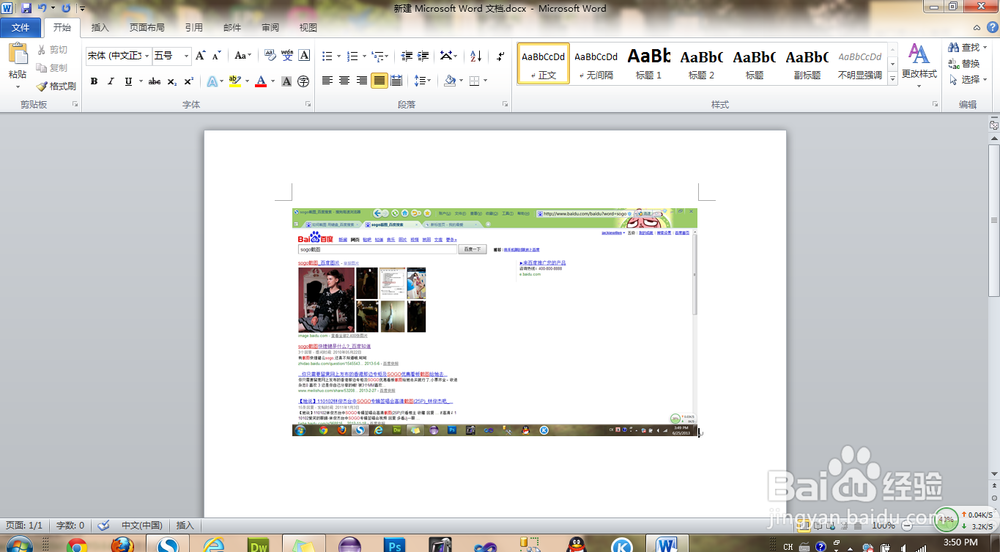The height and width of the screenshot is (552, 1000).
Task: Click the proofing check icon in the status bar
Action: click(x=103, y=525)
